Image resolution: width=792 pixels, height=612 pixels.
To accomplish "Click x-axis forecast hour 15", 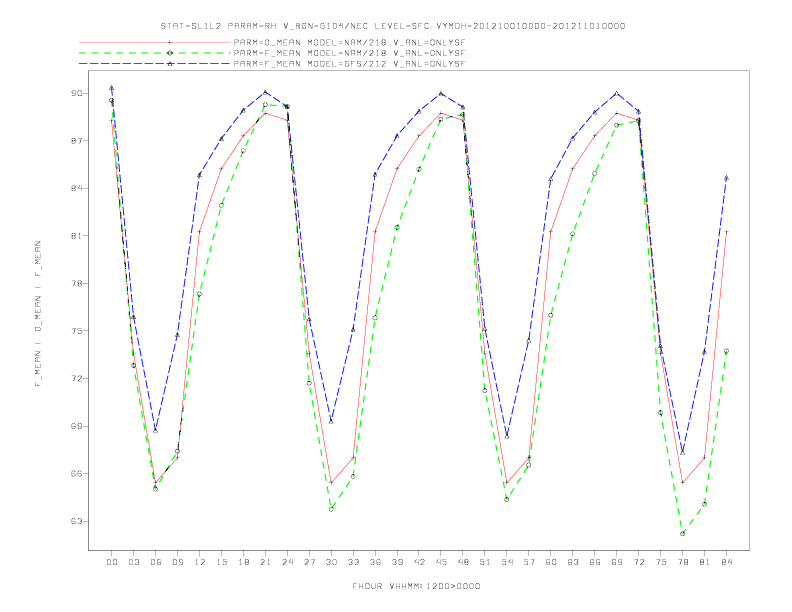I will tap(221, 562).
